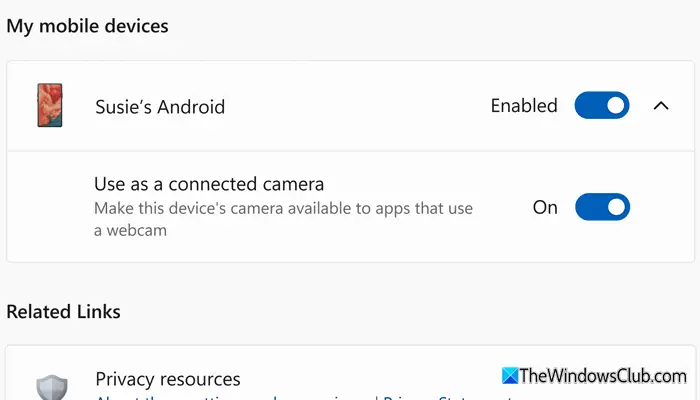Select the Use as a connected camera title

pos(209,184)
